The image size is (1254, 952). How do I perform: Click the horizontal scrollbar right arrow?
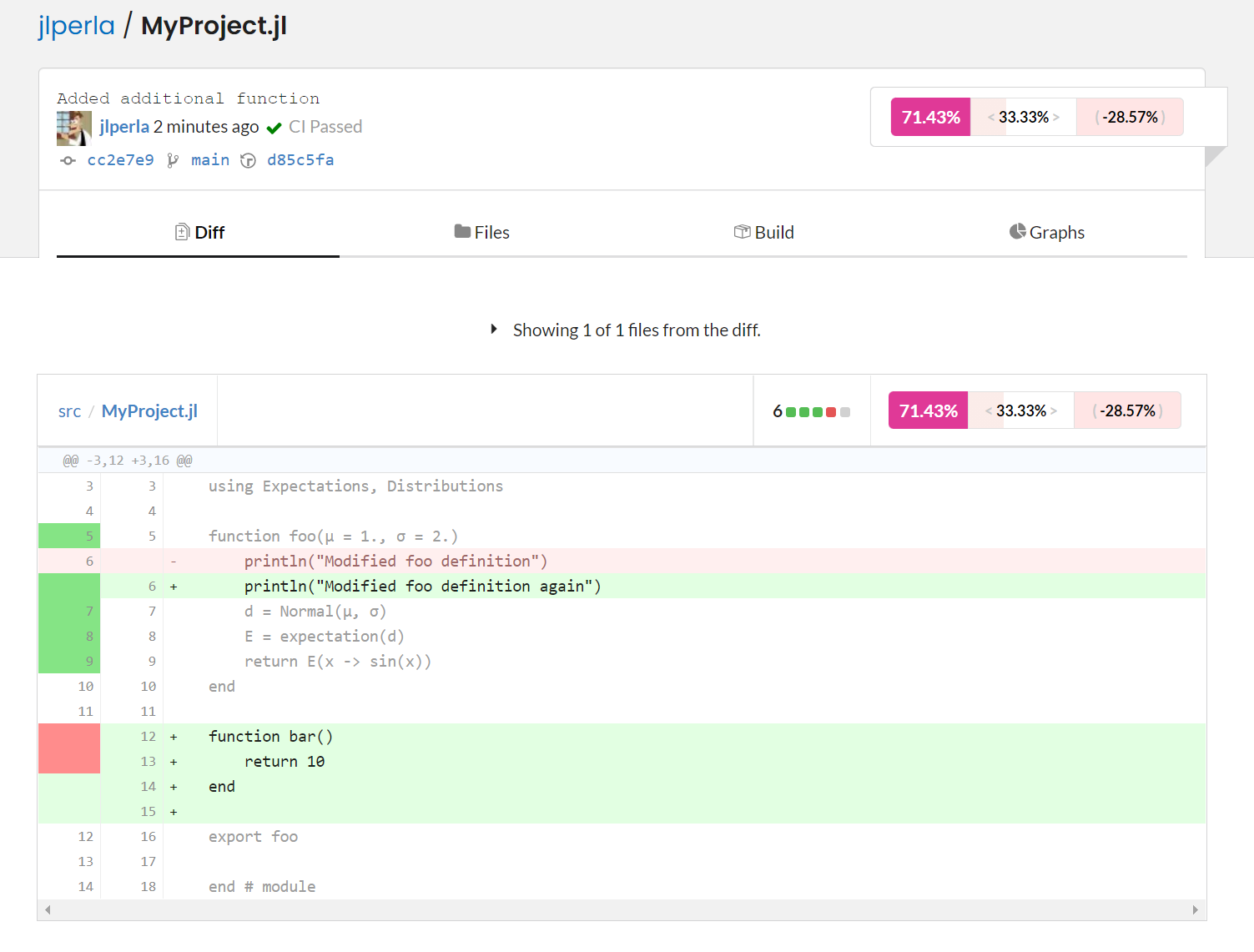pos(1195,909)
